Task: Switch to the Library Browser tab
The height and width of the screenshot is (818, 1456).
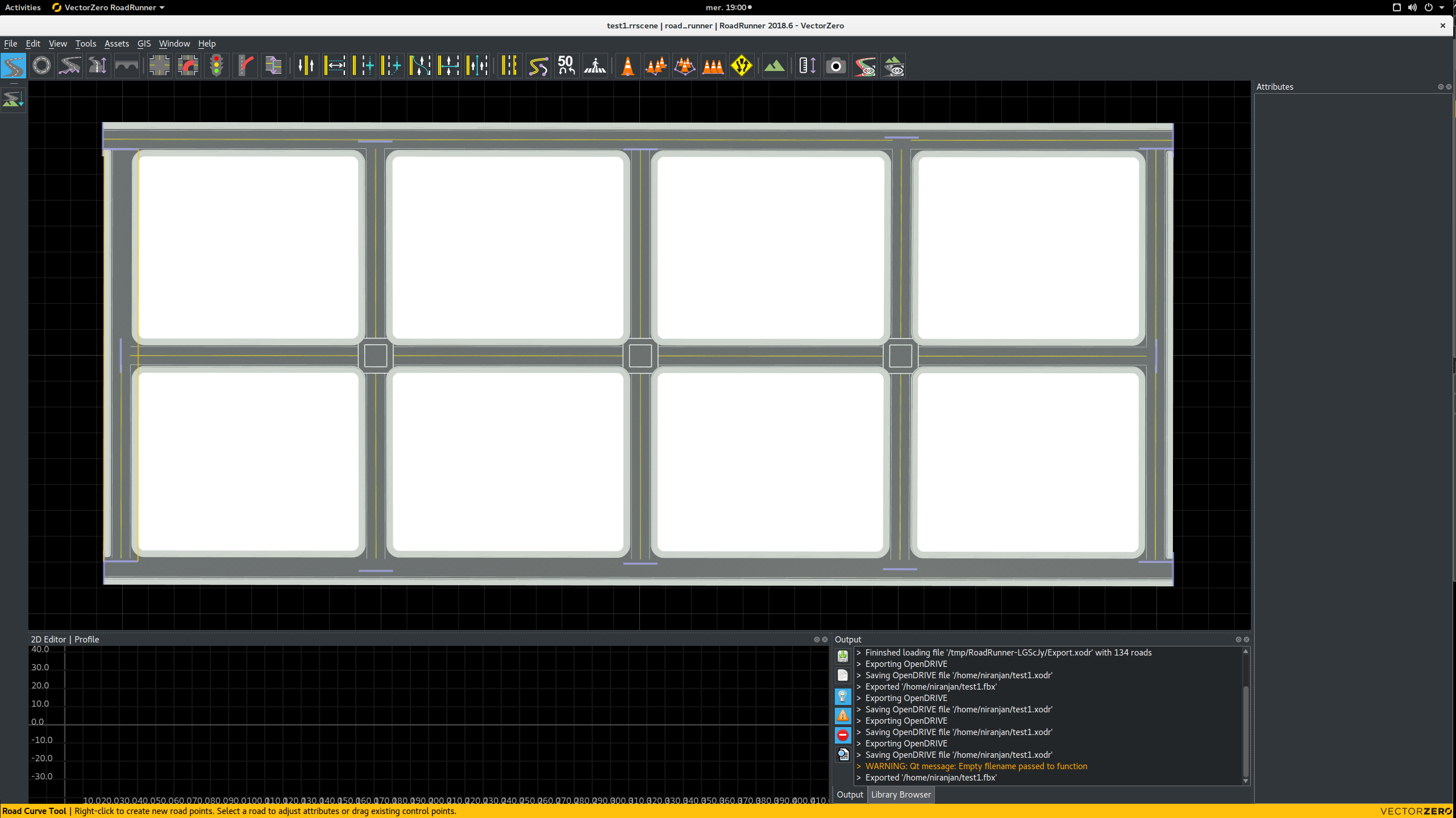Action: (900, 794)
